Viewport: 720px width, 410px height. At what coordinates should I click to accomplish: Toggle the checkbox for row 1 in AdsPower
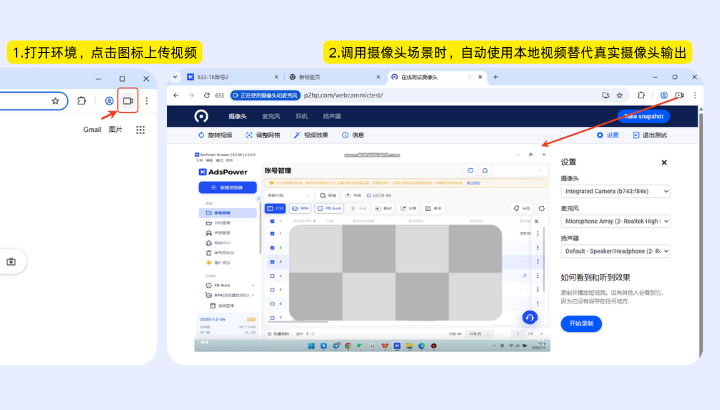click(x=272, y=233)
